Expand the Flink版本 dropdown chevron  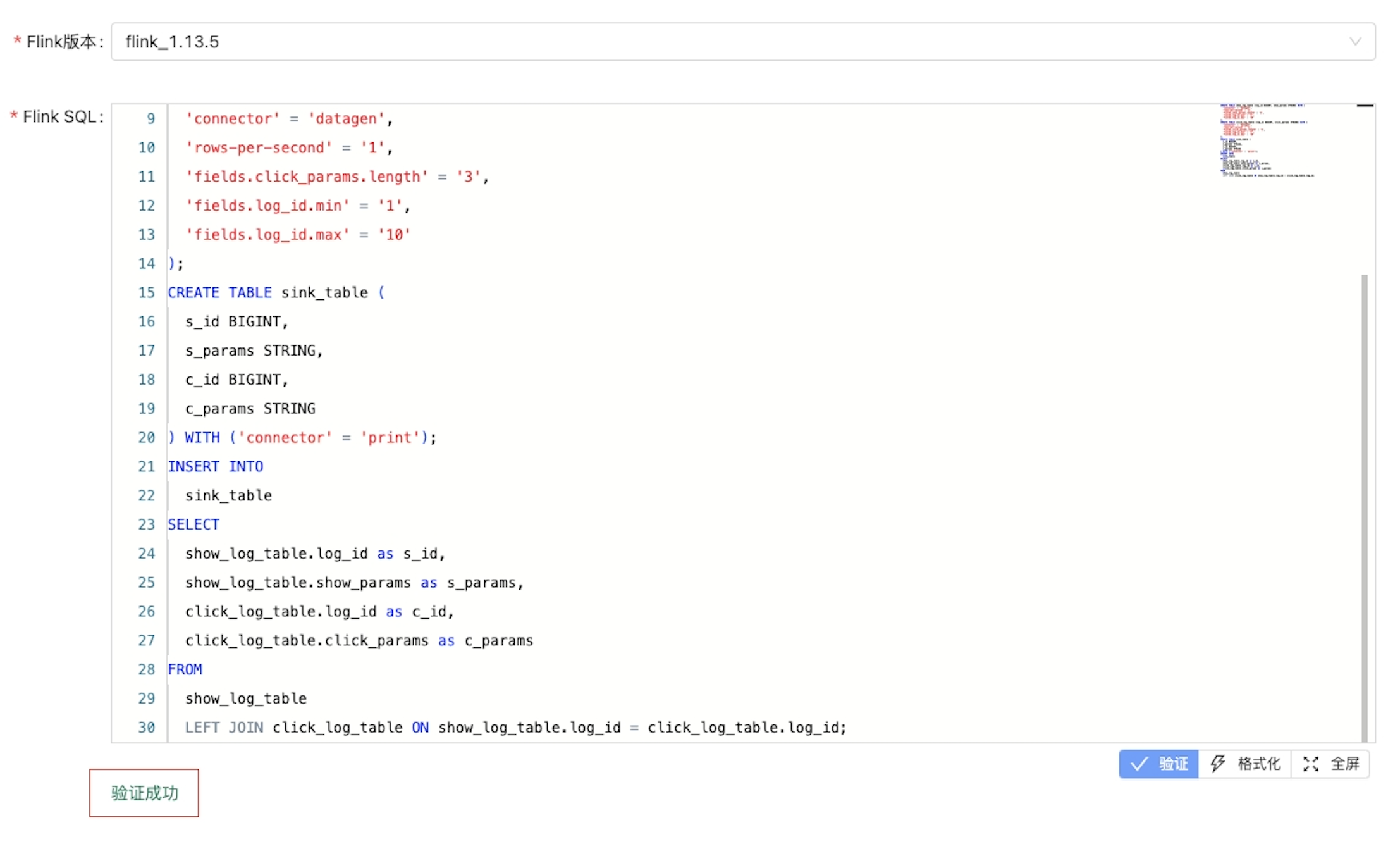coord(1354,42)
